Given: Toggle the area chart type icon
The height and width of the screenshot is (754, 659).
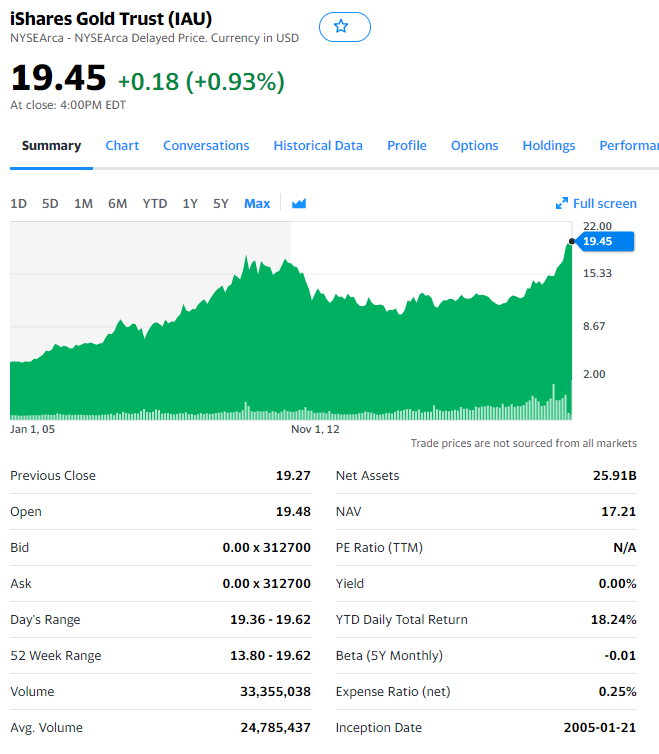Looking at the screenshot, I should (299, 204).
